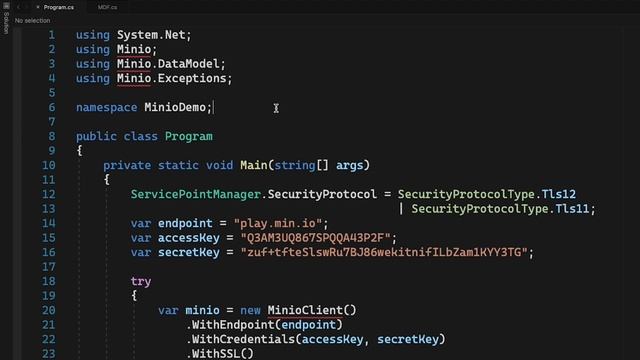The image size is (640, 360).
Task: Click the "play.min.io" string
Action: [x=278, y=223]
